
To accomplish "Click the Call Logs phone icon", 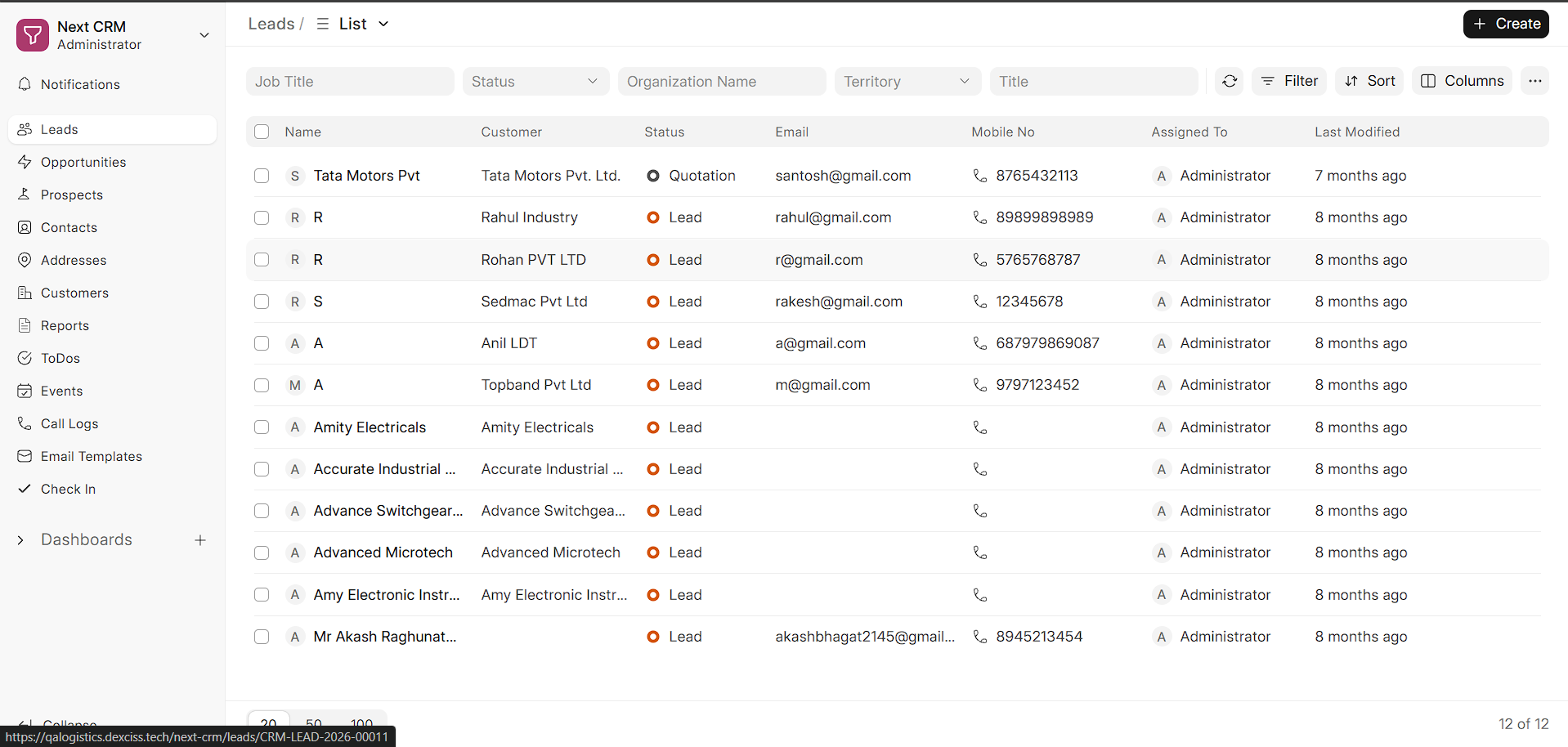I will tap(25, 423).
